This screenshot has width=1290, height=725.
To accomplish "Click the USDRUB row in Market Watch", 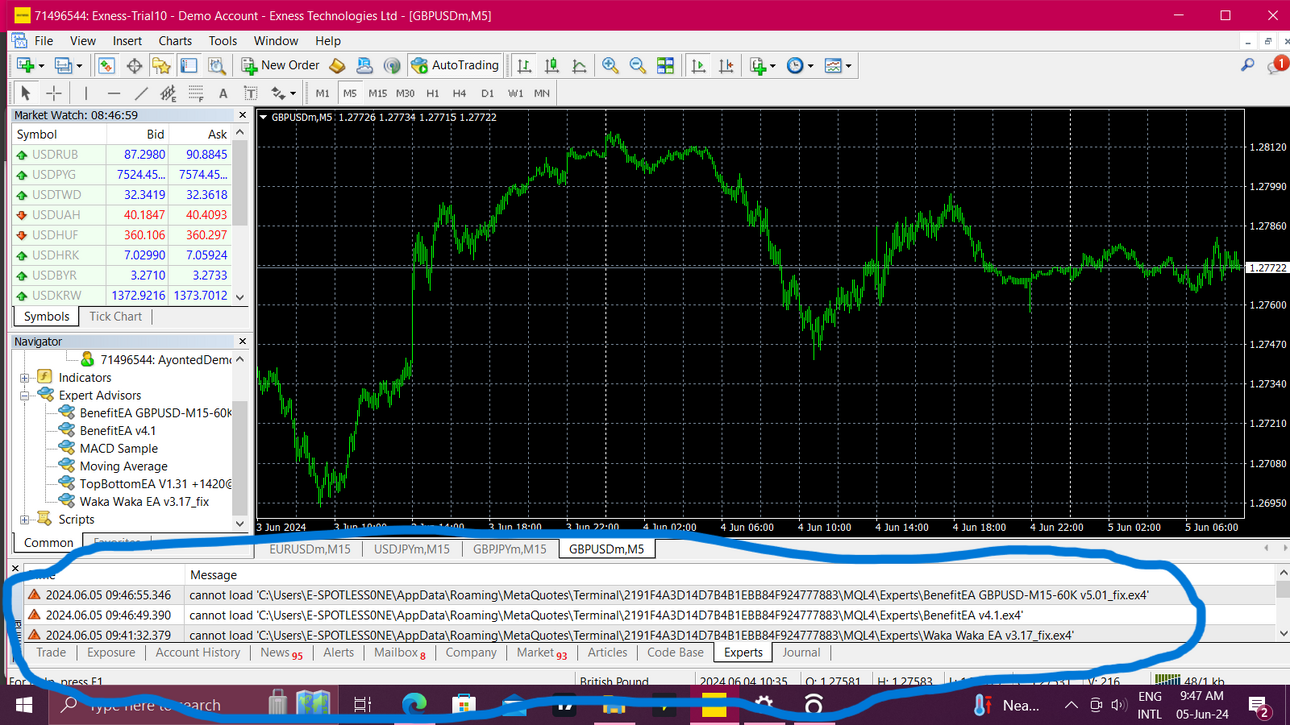I will [121, 155].
